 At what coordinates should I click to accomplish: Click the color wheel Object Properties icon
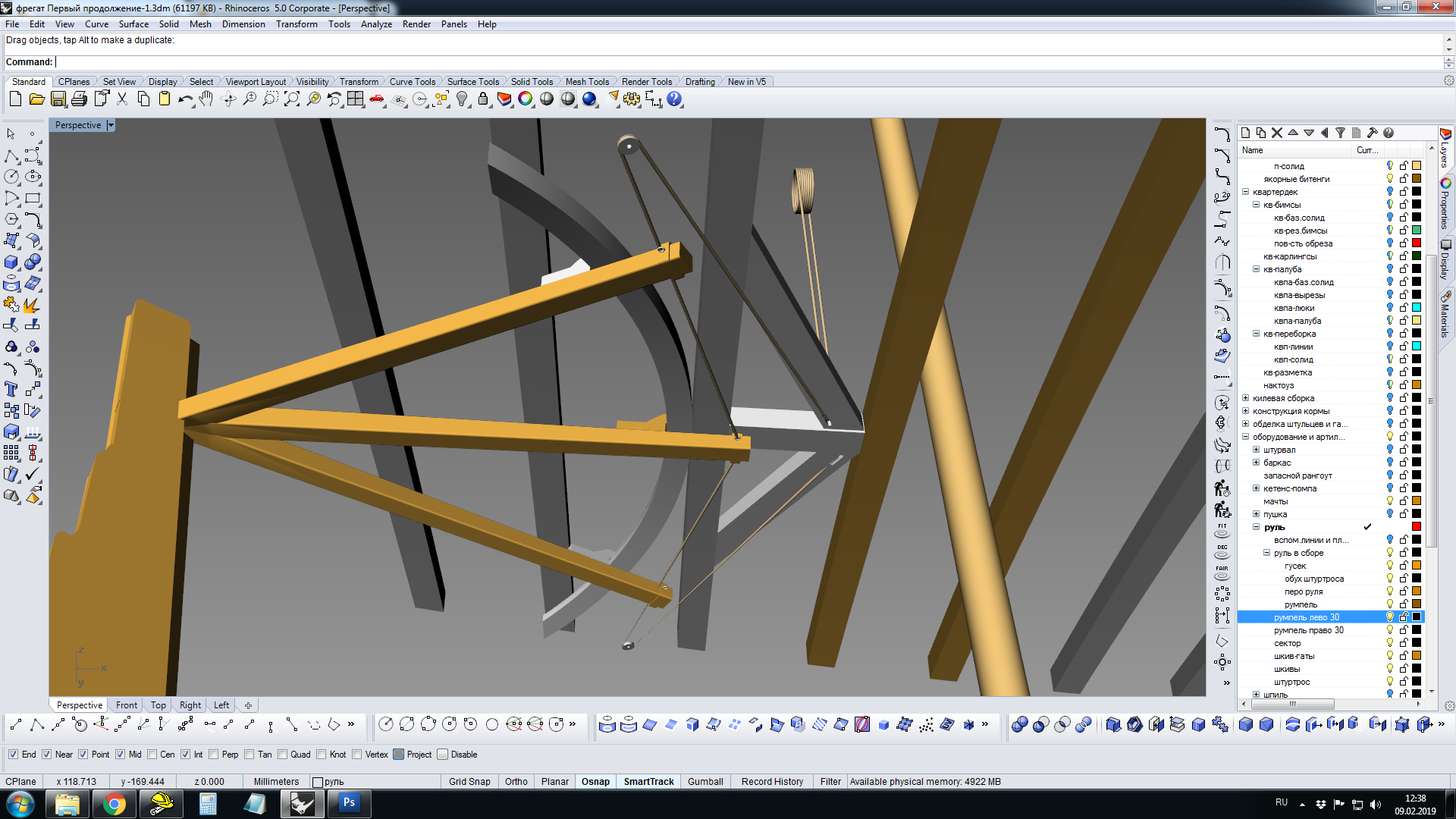526,99
